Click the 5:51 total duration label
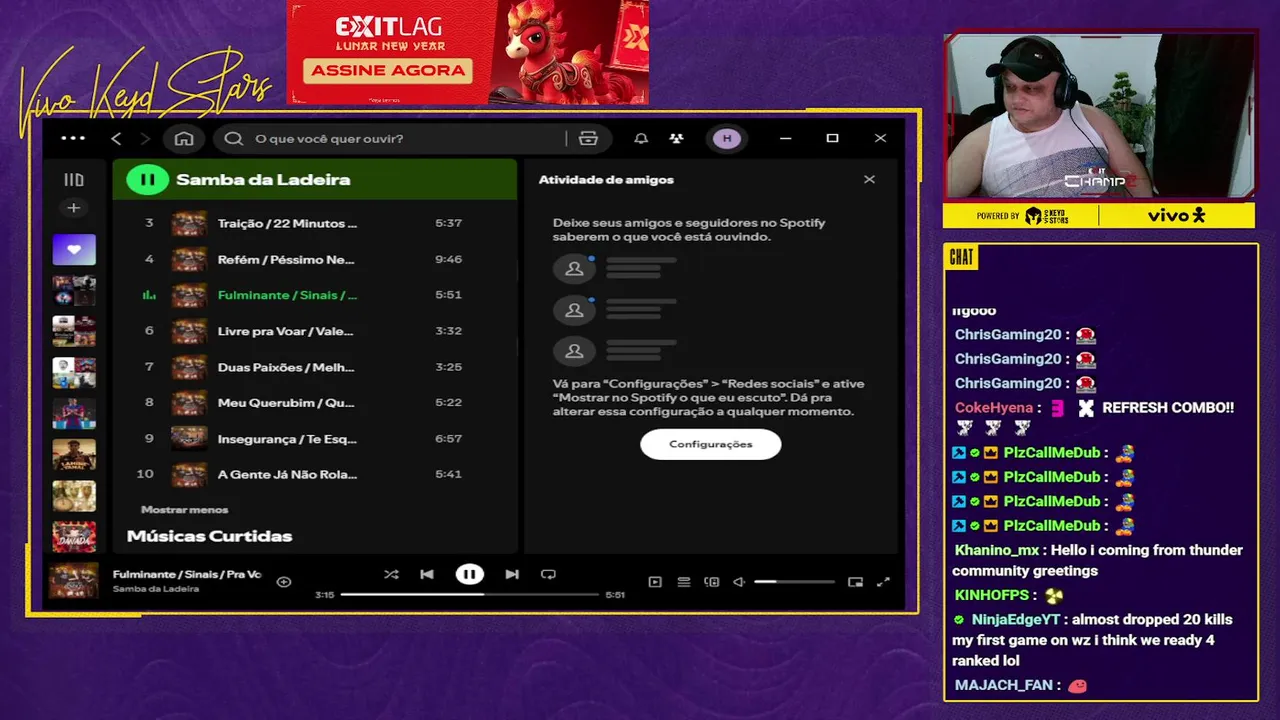Screen dimensions: 1280x720 (615, 595)
